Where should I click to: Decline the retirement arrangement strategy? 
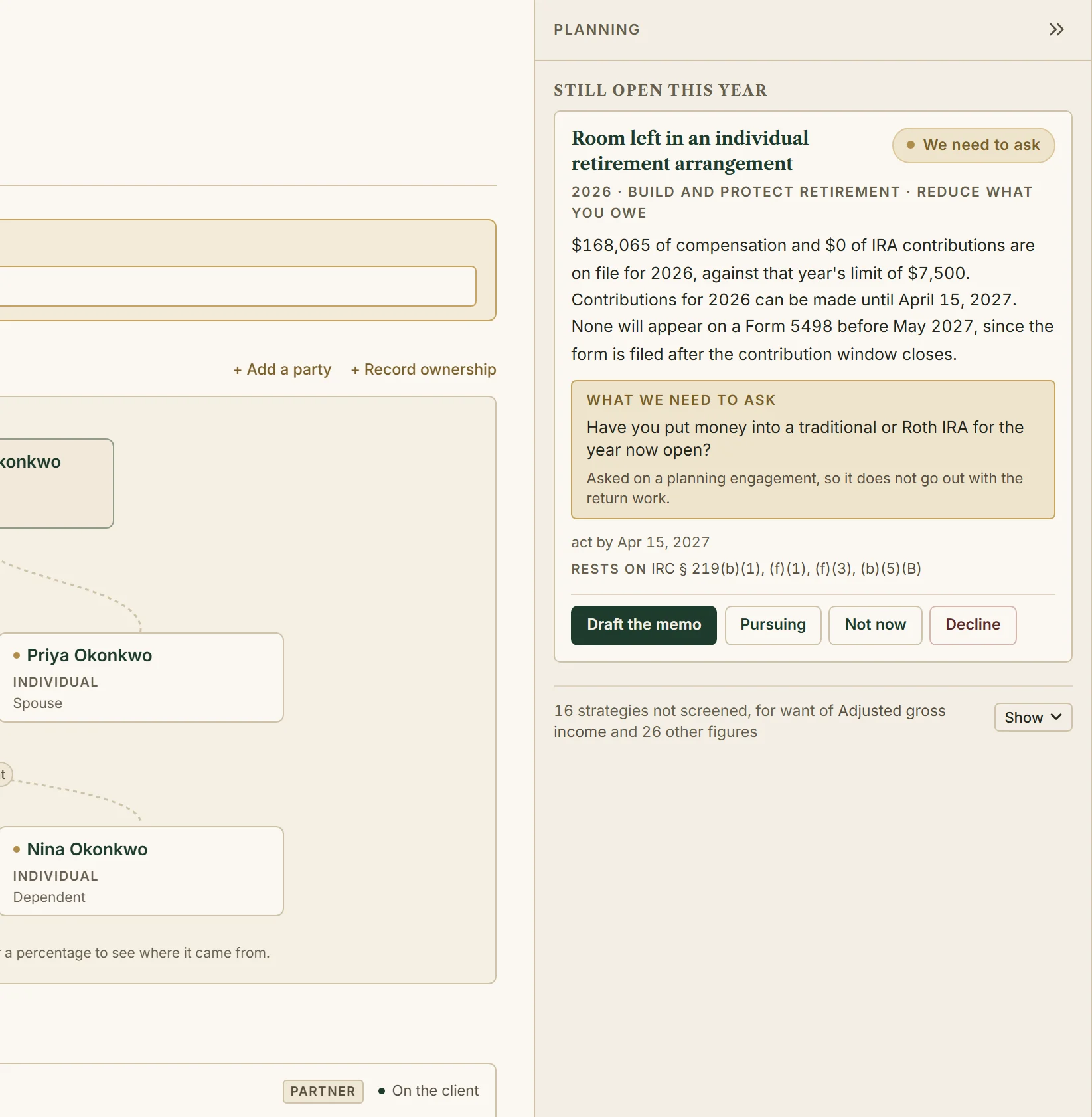[x=973, y=625]
